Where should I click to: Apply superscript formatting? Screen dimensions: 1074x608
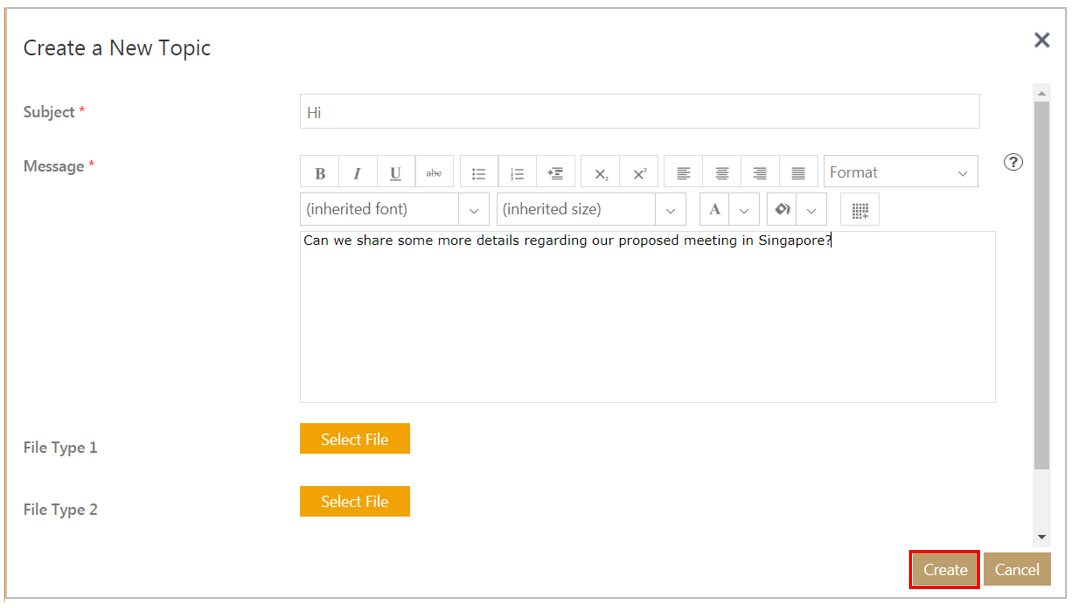click(x=639, y=173)
